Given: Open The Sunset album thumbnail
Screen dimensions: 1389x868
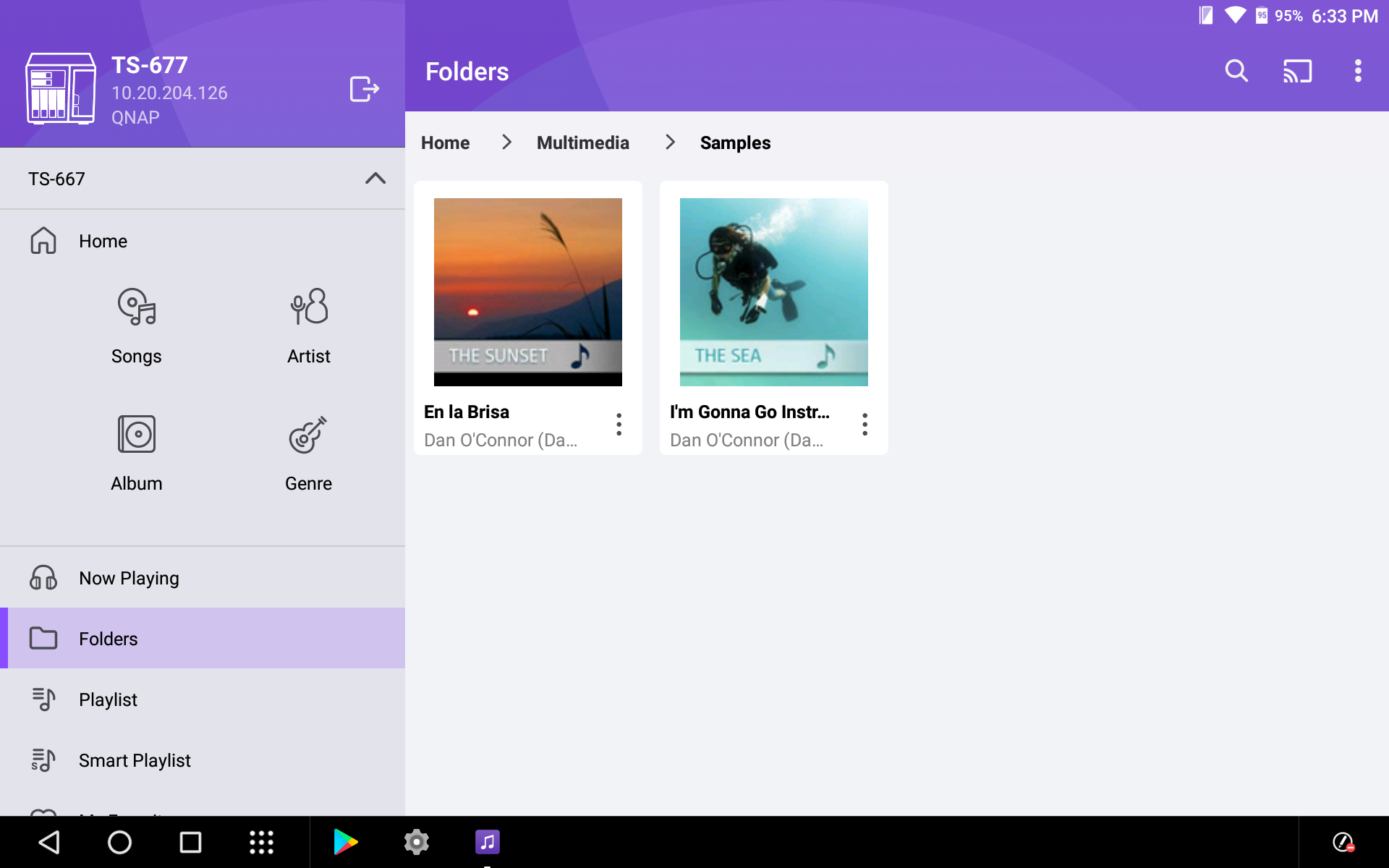Looking at the screenshot, I should [528, 292].
